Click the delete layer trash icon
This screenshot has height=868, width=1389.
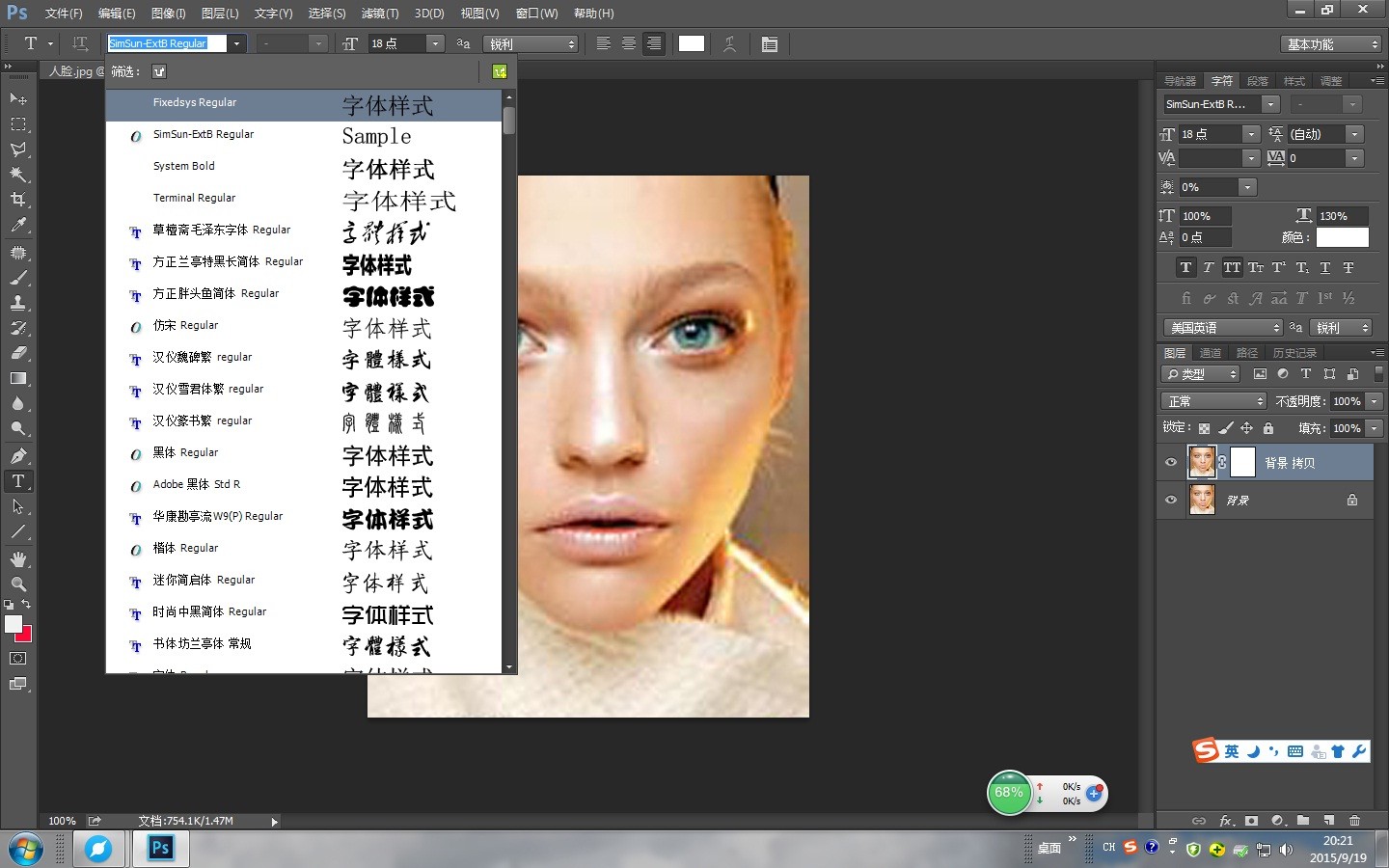pos(1354,821)
